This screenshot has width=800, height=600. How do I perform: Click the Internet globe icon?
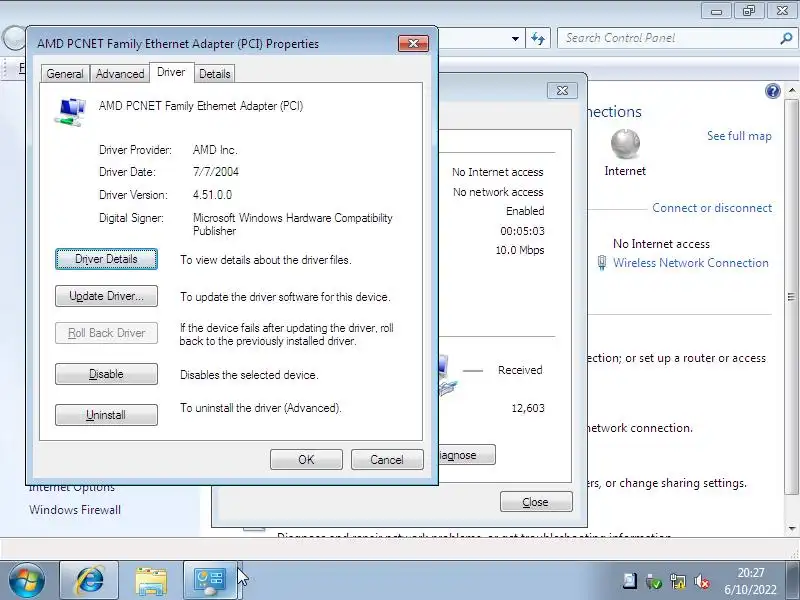[x=625, y=144]
